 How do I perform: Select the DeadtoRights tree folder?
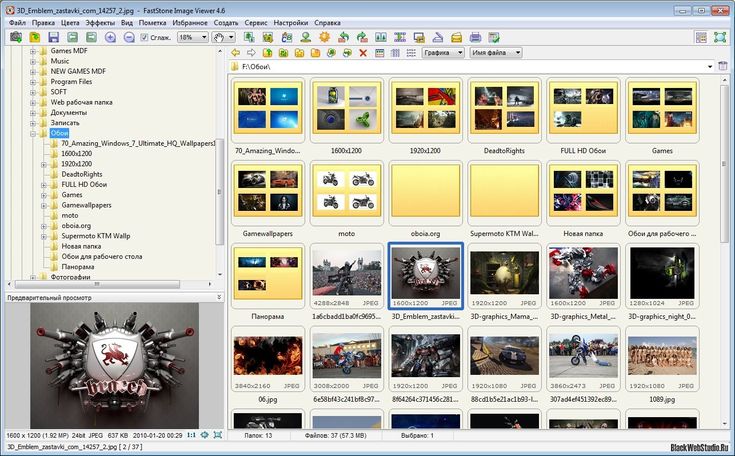[x=82, y=174]
